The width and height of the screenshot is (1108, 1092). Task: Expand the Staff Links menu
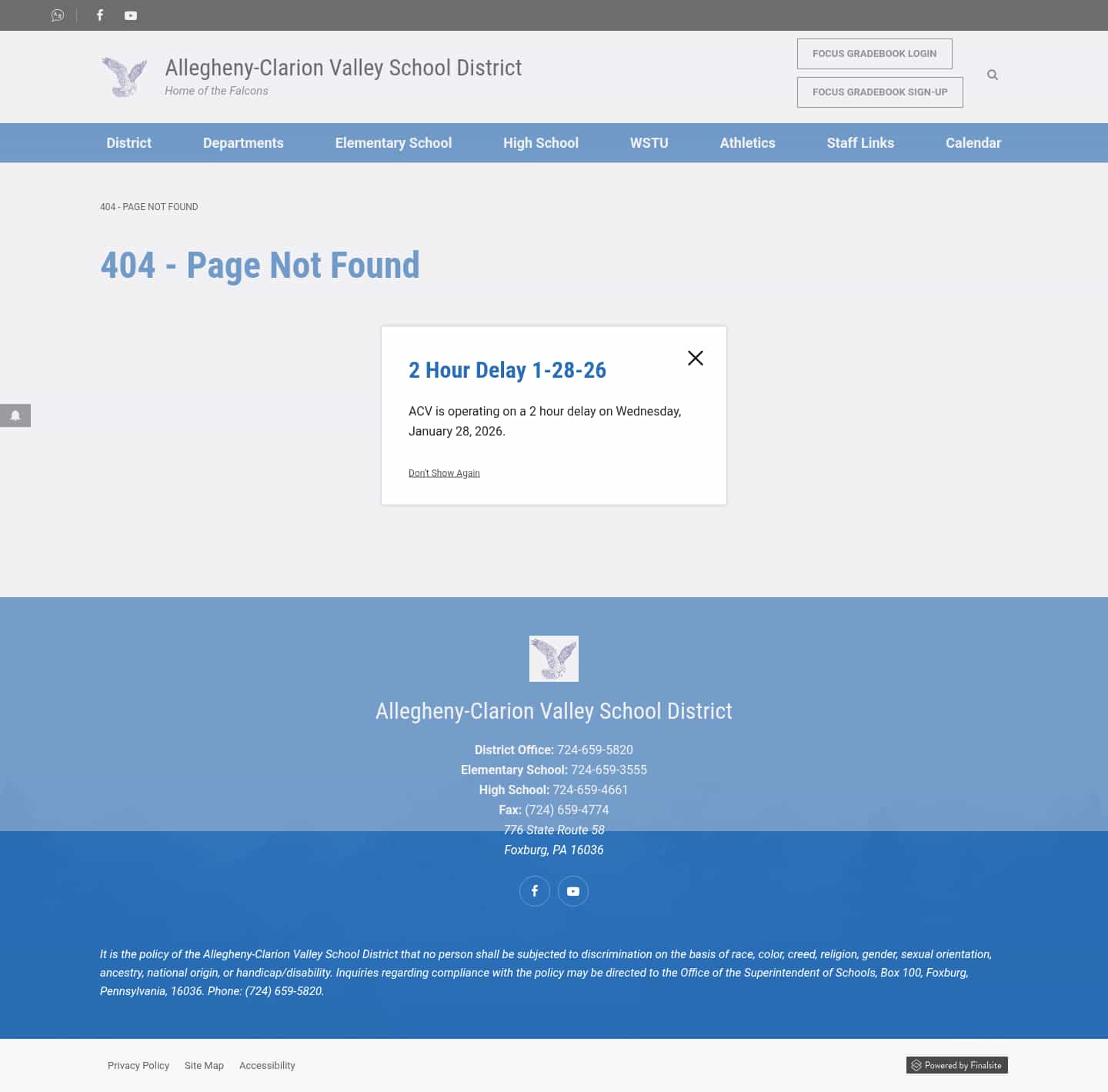pyautogui.click(x=860, y=143)
